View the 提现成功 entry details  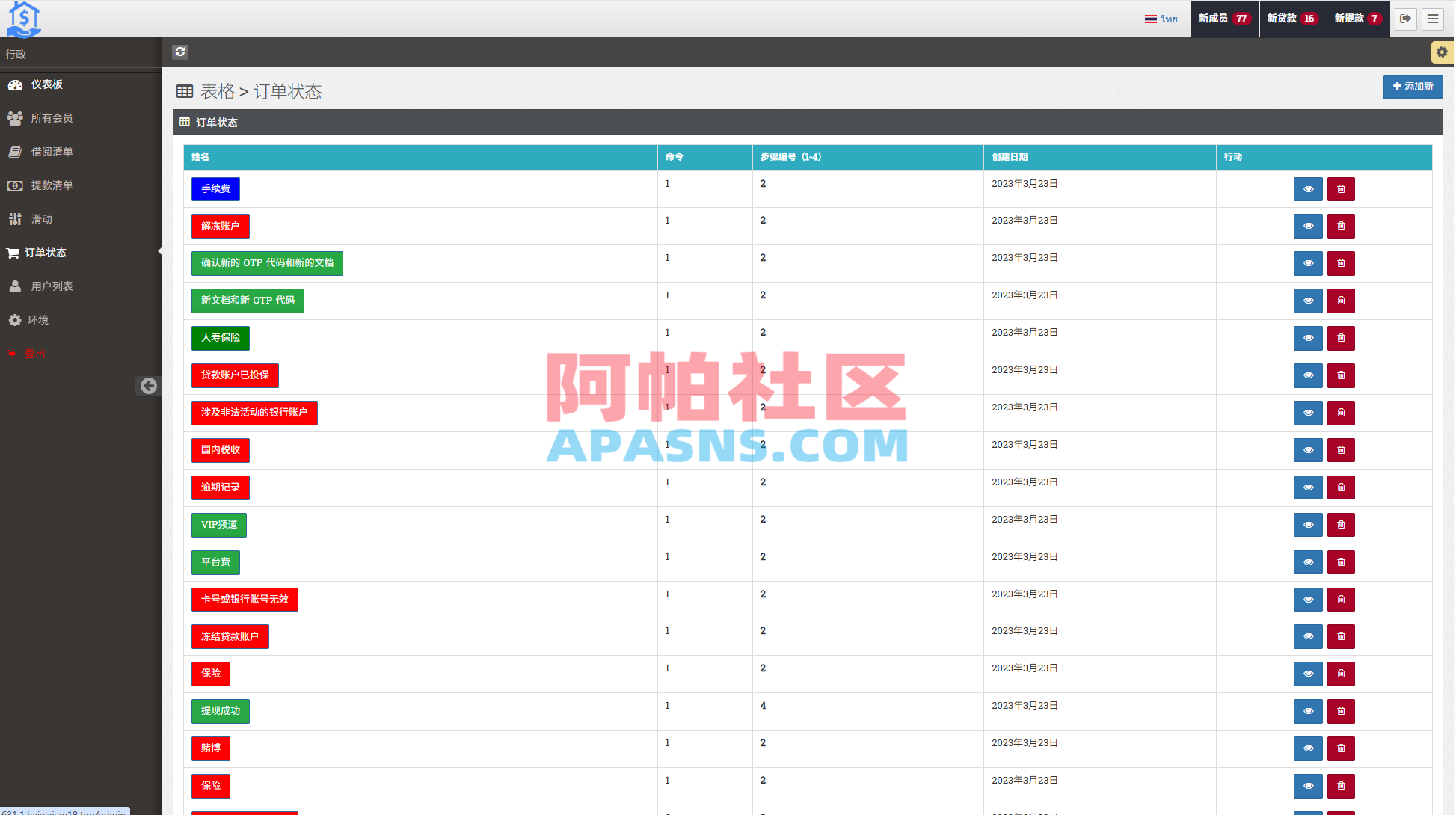1307,711
